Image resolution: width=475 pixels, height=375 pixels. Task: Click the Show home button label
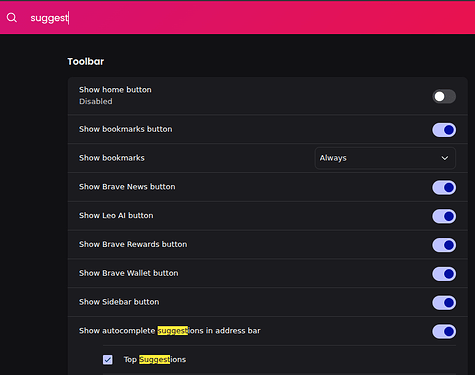[x=115, y=90]
